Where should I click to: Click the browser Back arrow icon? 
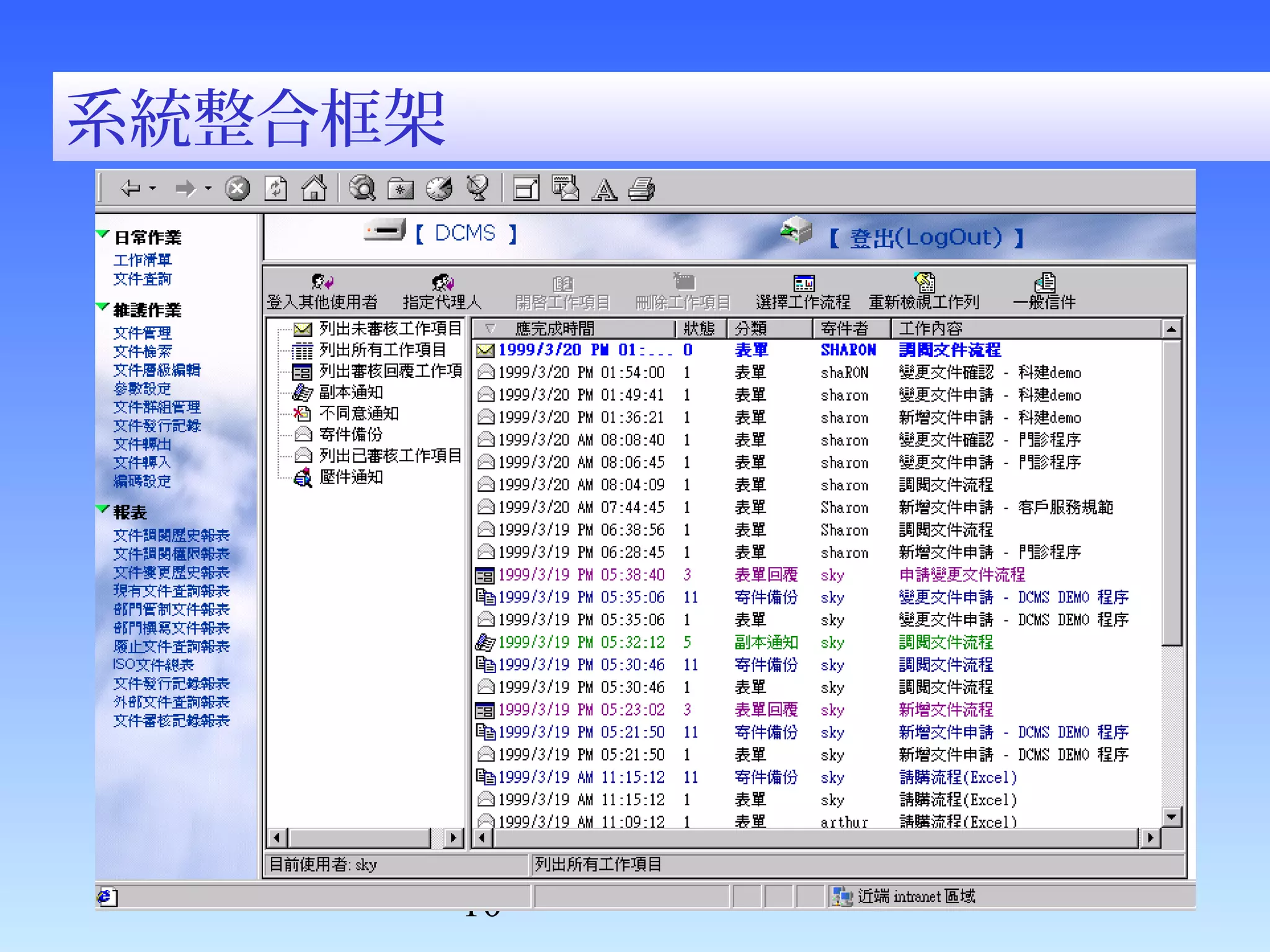pos(131,188)
